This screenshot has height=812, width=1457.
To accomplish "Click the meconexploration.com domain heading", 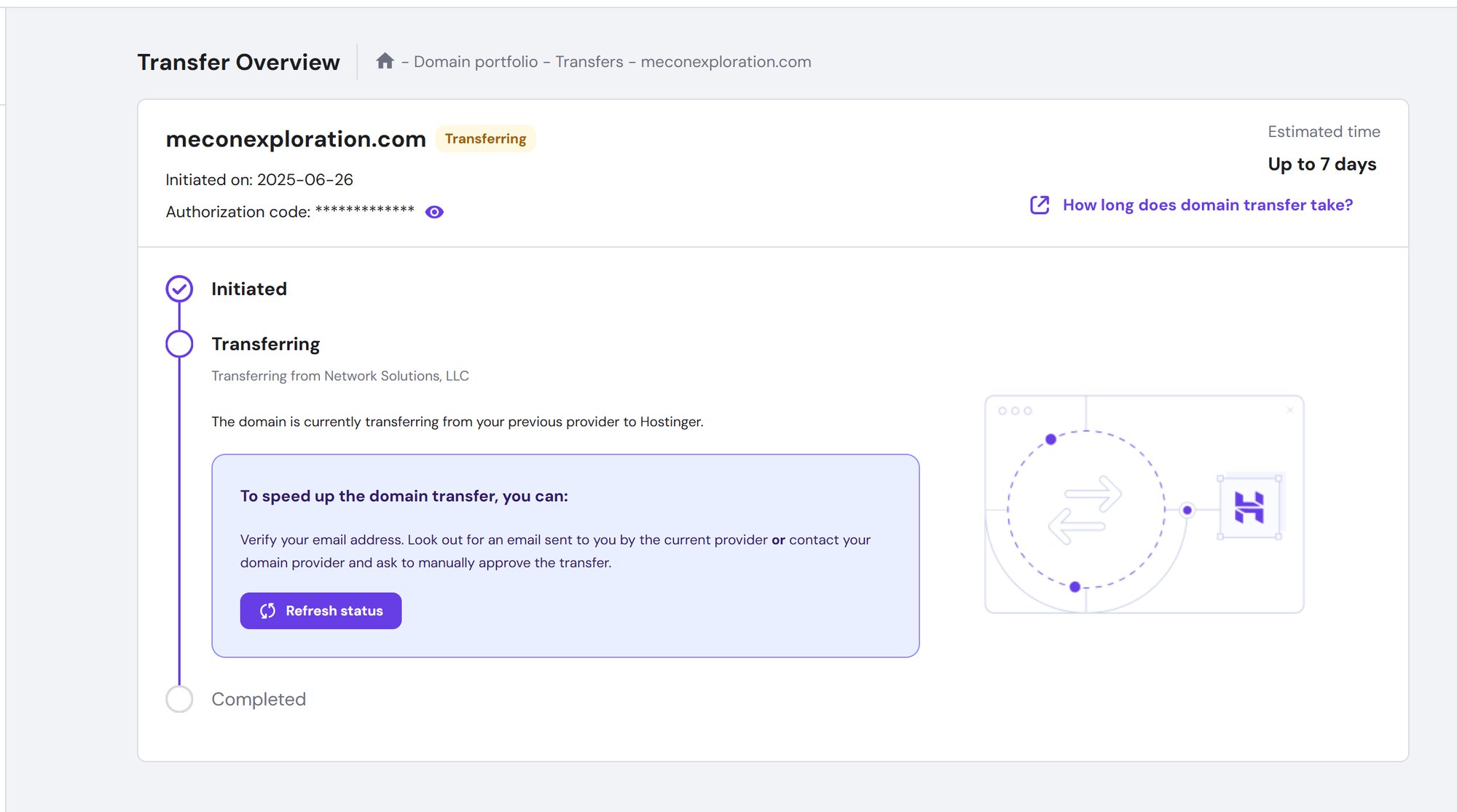I will tap(295, 138).
